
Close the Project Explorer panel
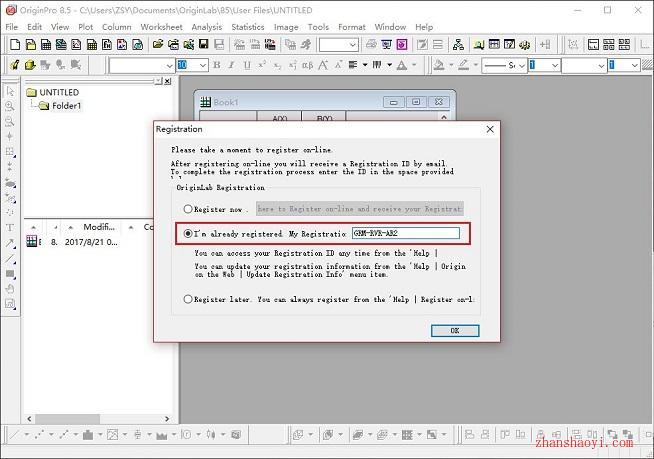pos(168,81)
